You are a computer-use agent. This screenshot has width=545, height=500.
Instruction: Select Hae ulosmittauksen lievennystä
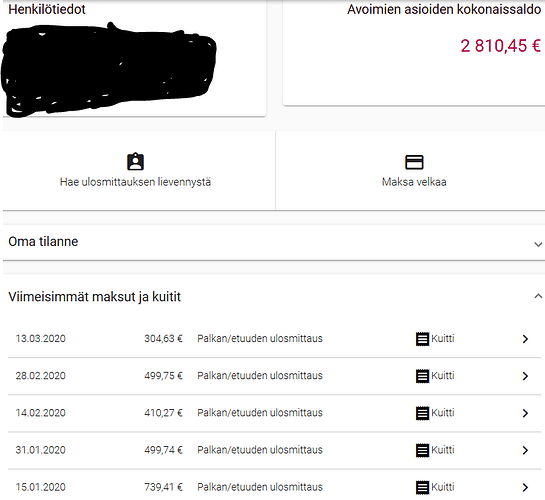point(135,182)
